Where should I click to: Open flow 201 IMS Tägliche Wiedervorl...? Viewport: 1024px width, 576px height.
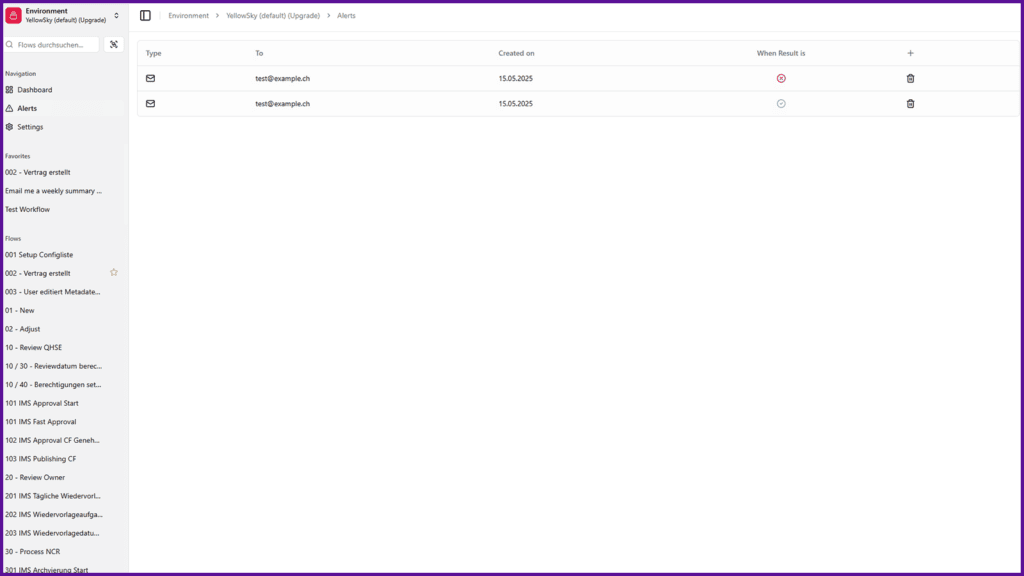click(x=53, y=496)
